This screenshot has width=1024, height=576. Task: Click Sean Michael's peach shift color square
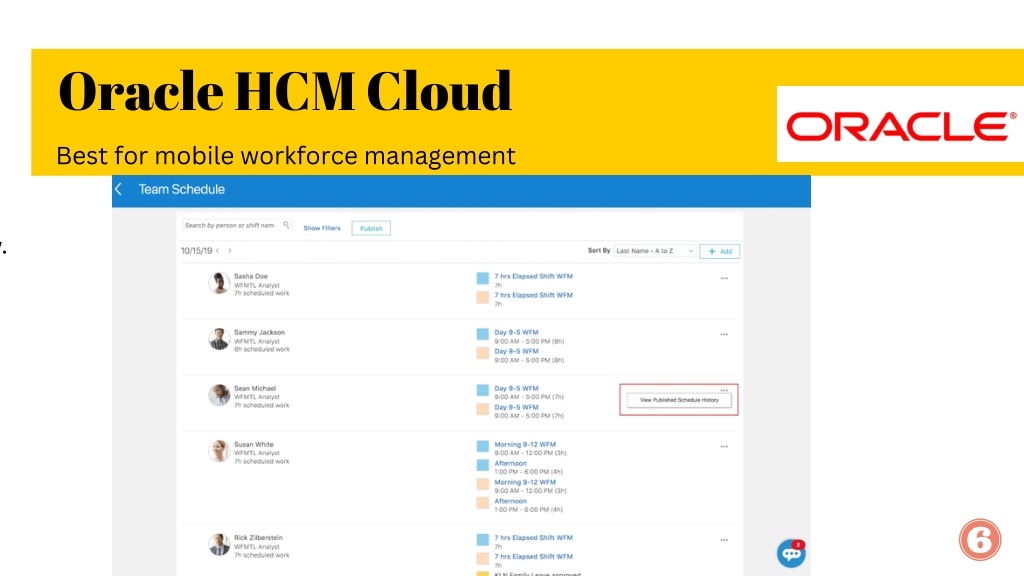[483, 409]
